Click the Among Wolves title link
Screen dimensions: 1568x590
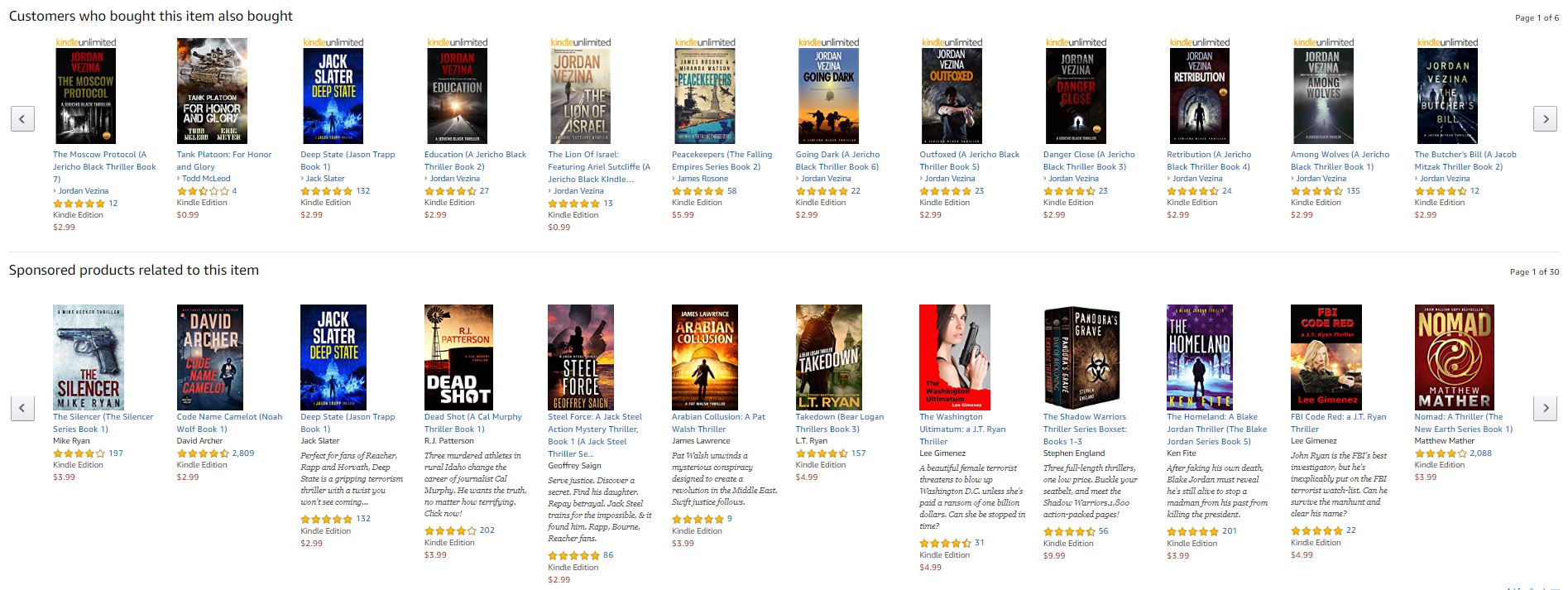point(1340,161)
